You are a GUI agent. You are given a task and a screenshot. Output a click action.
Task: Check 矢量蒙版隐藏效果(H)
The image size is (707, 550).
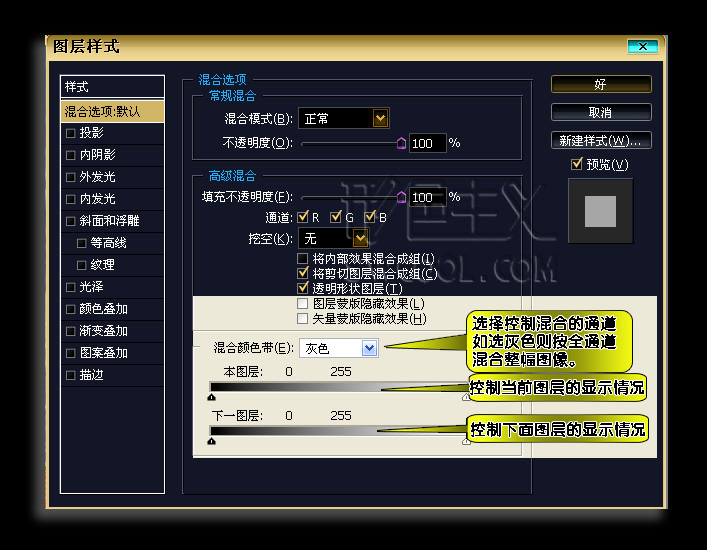[303, 318]
